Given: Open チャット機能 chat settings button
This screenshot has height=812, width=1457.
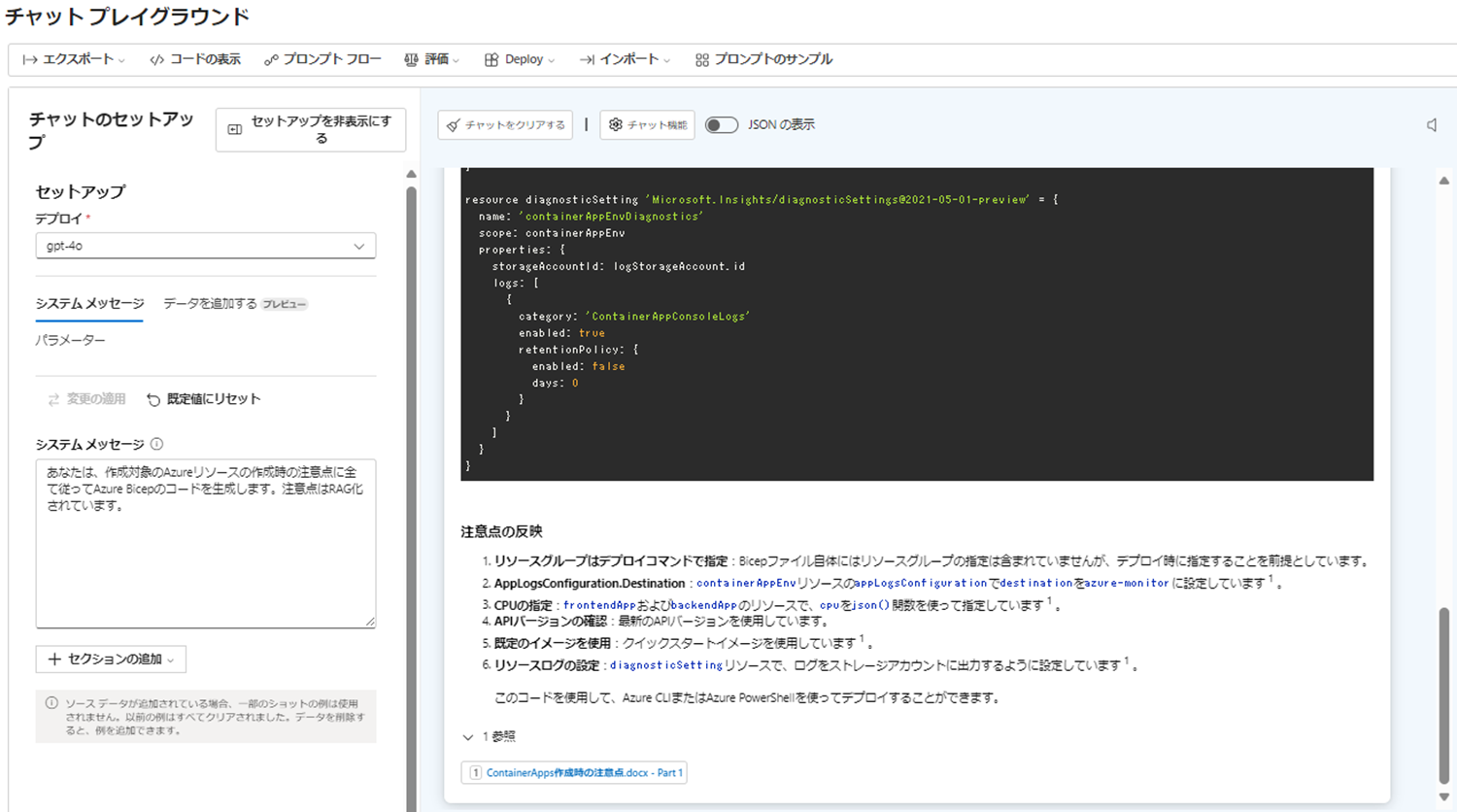Looking at the screenshot, I should 647,125.
